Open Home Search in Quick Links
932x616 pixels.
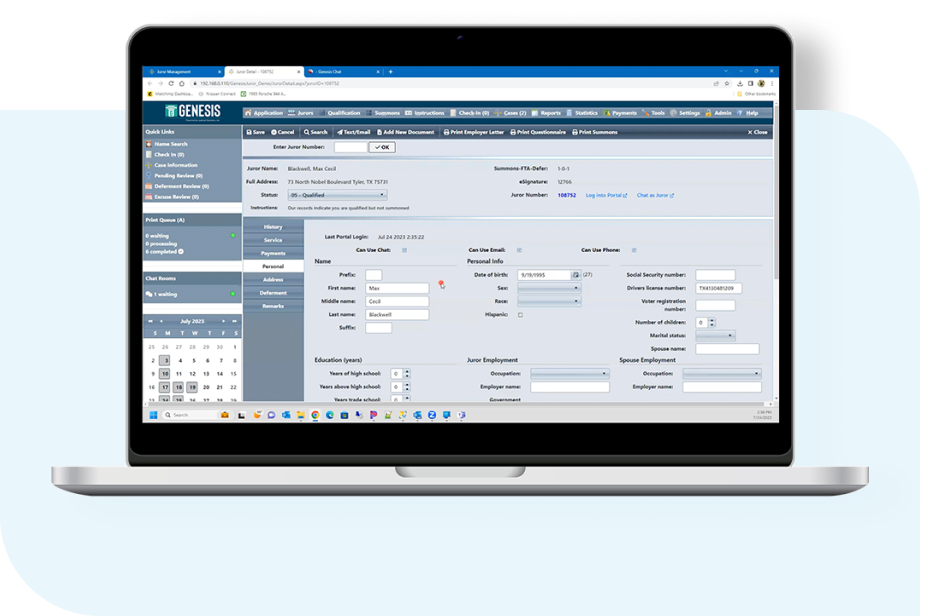(170, 144)
